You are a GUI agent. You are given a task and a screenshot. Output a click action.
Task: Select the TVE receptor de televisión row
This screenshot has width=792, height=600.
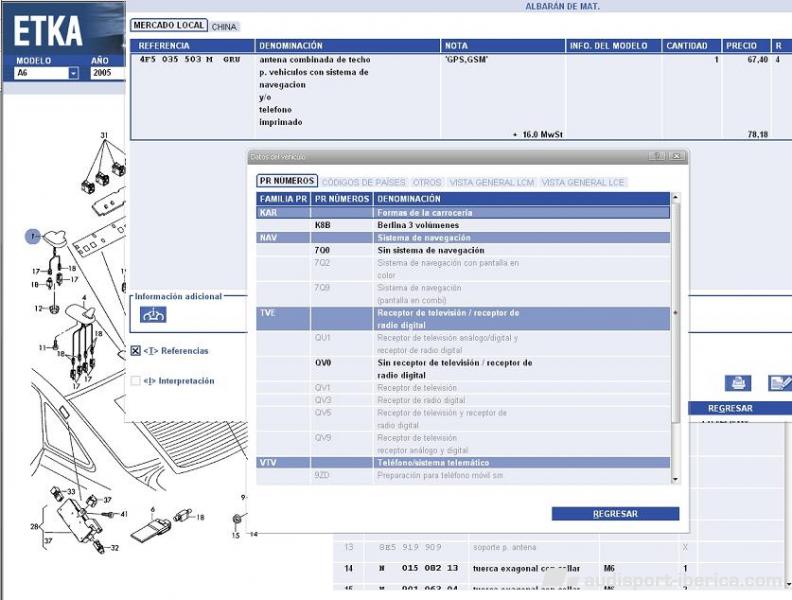pyautogui.click(x=463, y=319)
